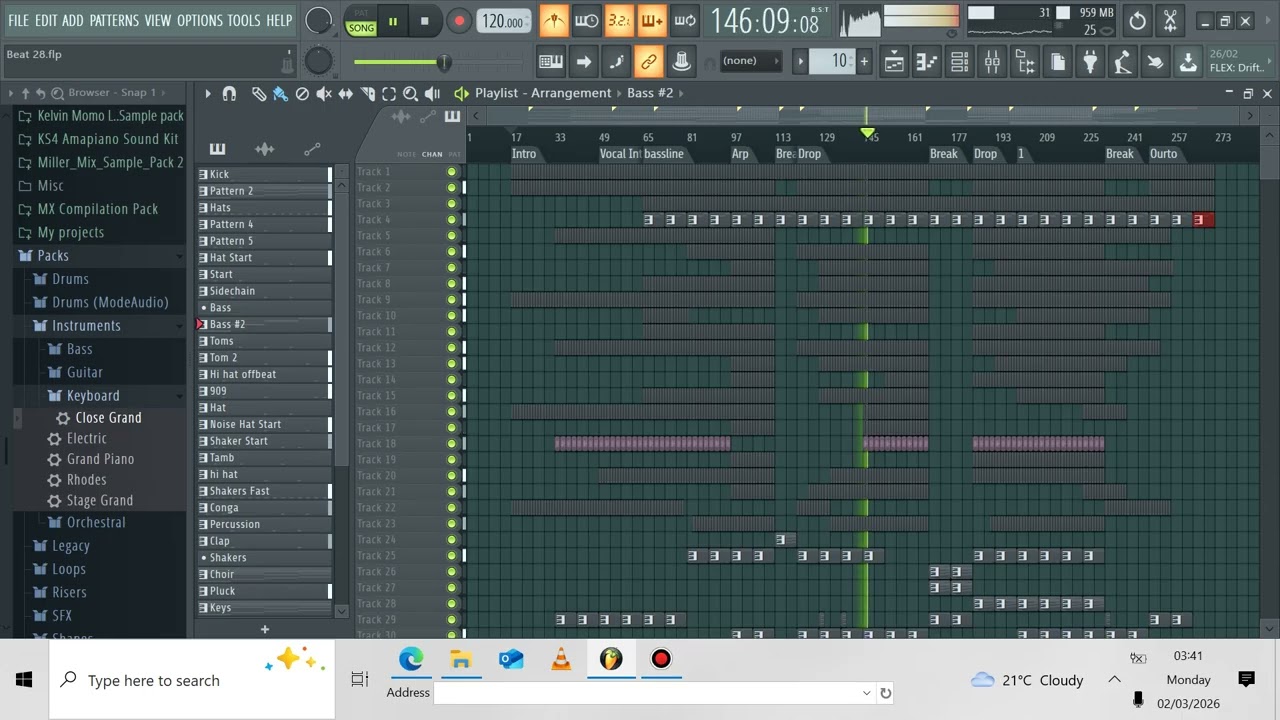Image resolution: width=1280 pixels, height=720 pixels.
Task: Open the View playlist button in toolbar
Action: (x=894, y=62)
